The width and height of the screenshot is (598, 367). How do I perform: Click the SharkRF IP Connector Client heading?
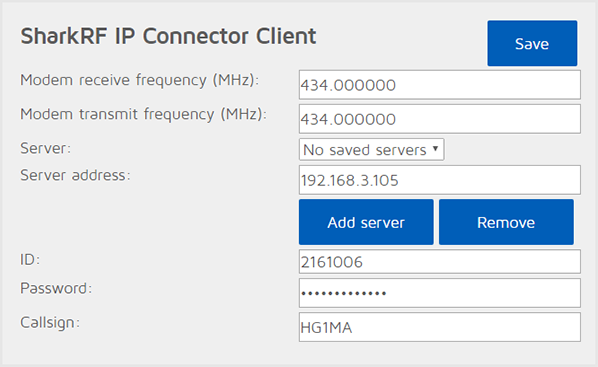(x=168, y=37)
